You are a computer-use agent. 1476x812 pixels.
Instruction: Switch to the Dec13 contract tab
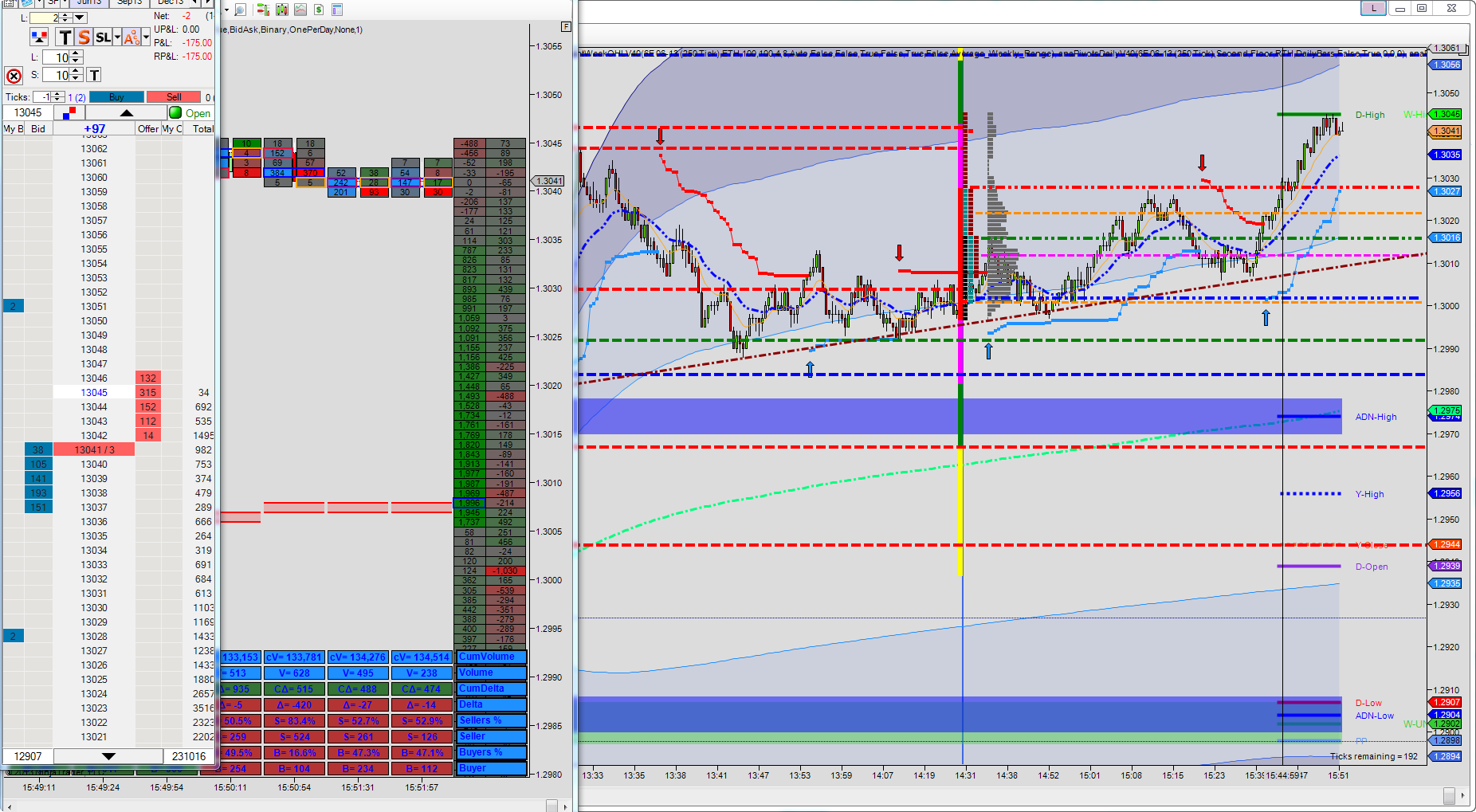point(171,2)
